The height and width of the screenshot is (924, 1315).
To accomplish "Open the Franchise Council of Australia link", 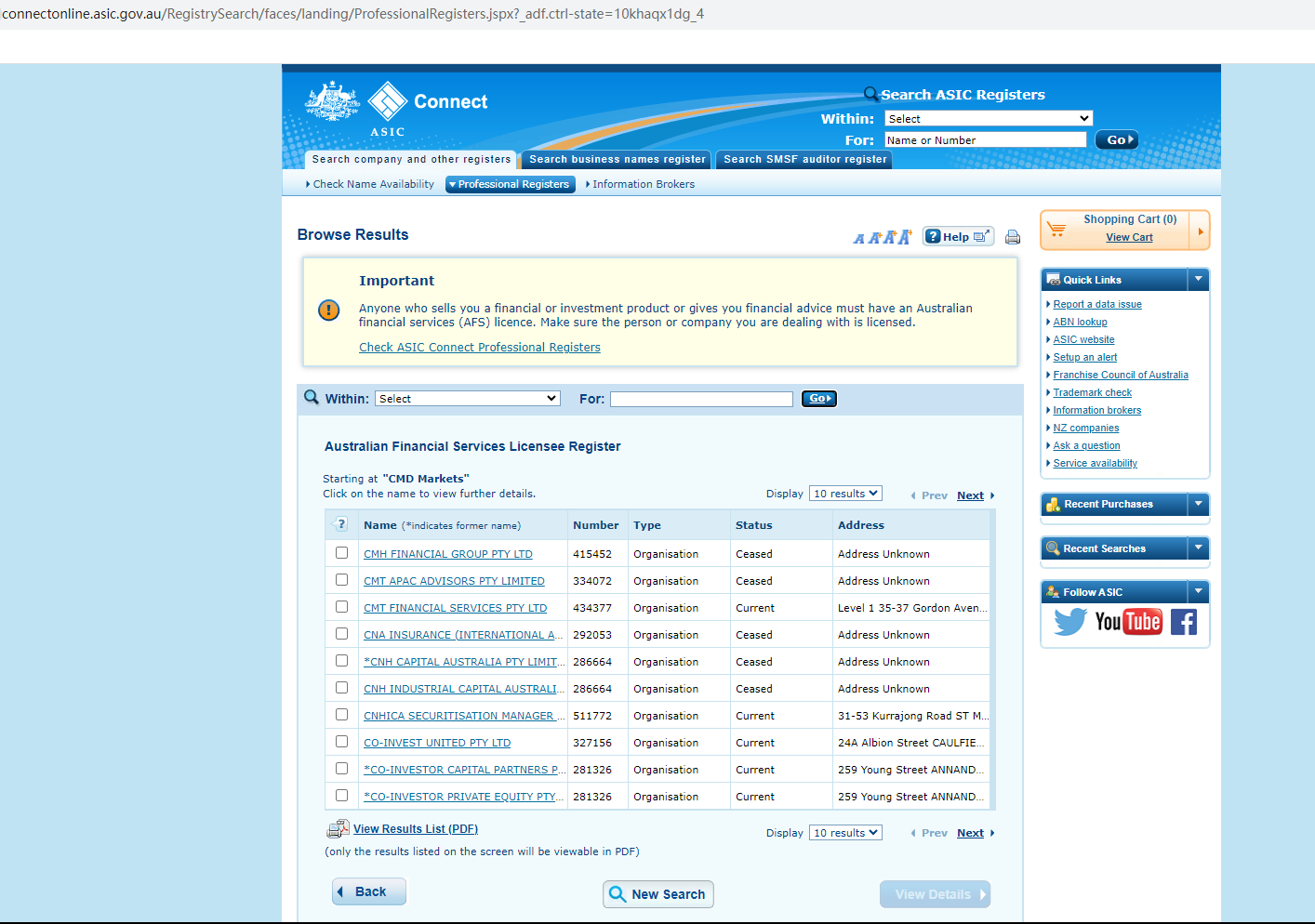I will click(x=1121, y=375).
